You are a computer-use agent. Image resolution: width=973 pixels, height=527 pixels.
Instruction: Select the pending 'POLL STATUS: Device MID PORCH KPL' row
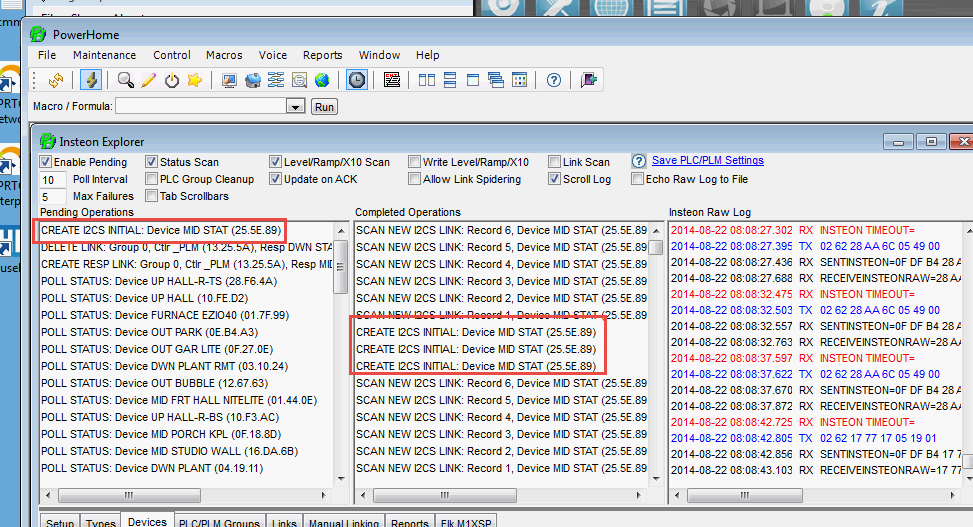point(187,434)
